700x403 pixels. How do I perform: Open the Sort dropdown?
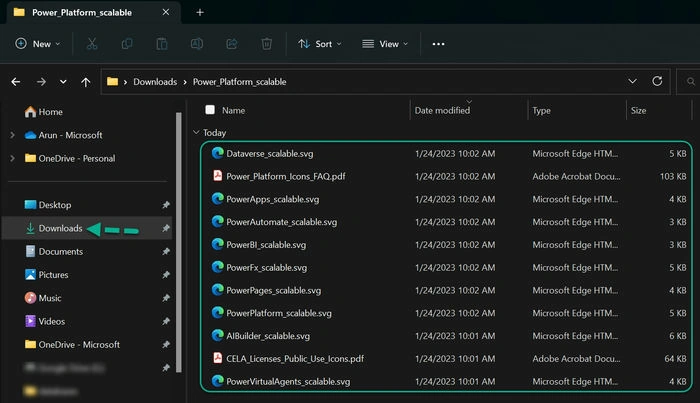[320, 44]
